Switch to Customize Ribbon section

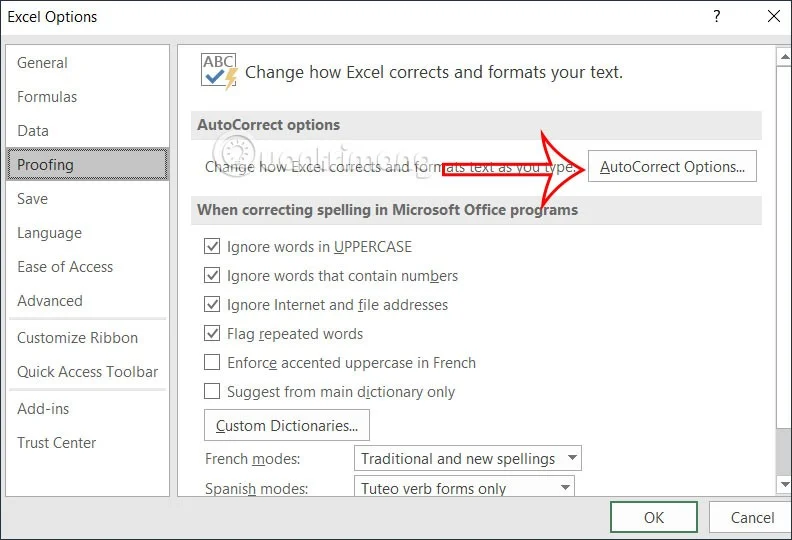click(77, 337)
